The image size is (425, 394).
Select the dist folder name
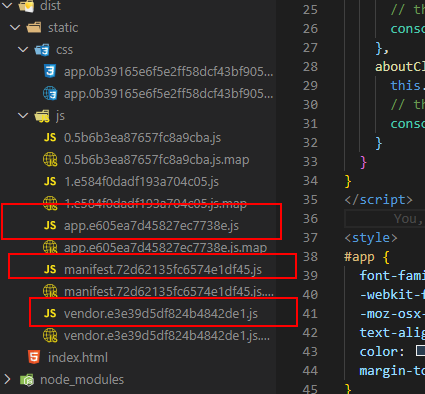pos(50,6)
